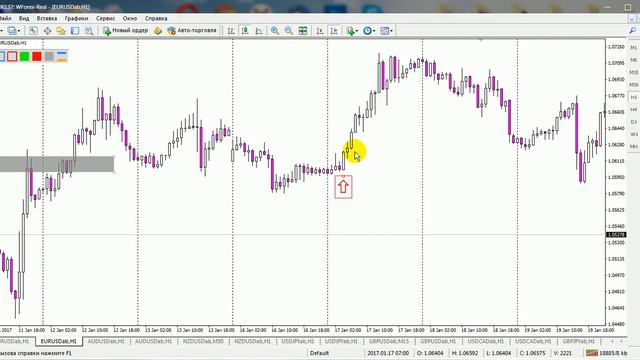The image size is (640, 360).
Task: Toggle the Авто-торговля button
Action: (x=192, y=31)
